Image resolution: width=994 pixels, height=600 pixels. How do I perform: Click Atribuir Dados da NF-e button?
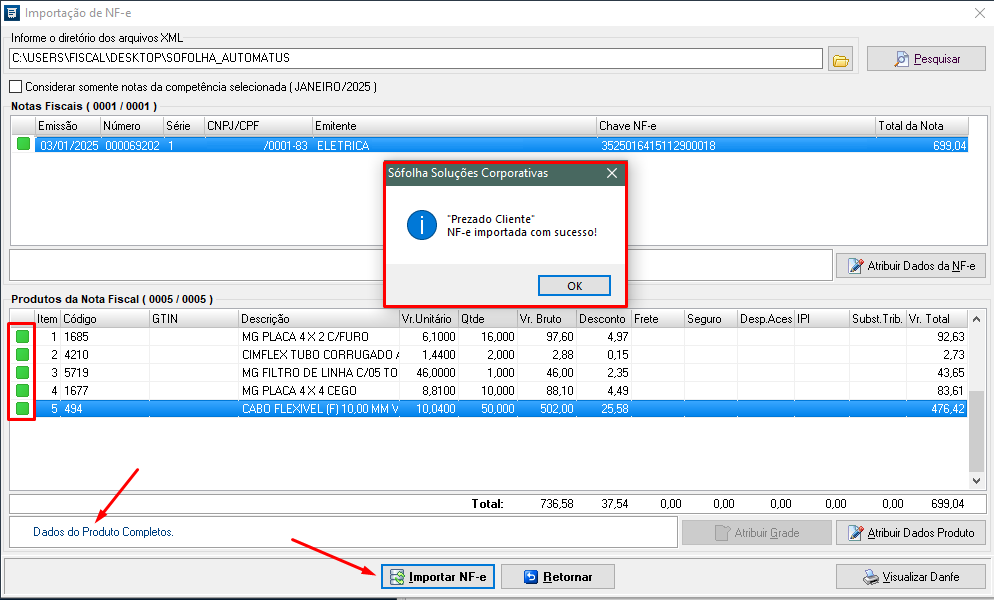tap(911, 266)
